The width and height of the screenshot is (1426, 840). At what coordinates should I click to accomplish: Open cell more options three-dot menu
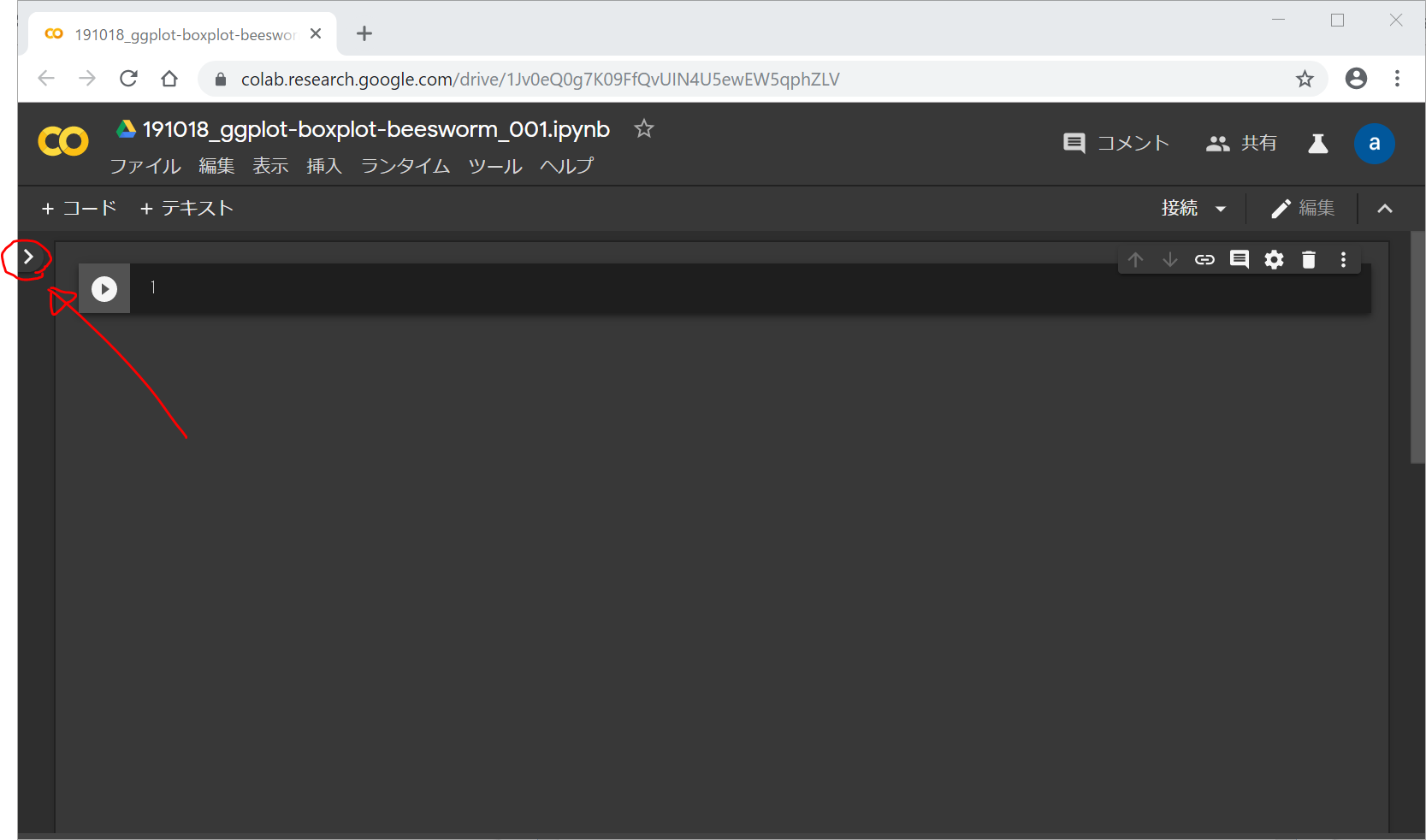click(1343, 260)
